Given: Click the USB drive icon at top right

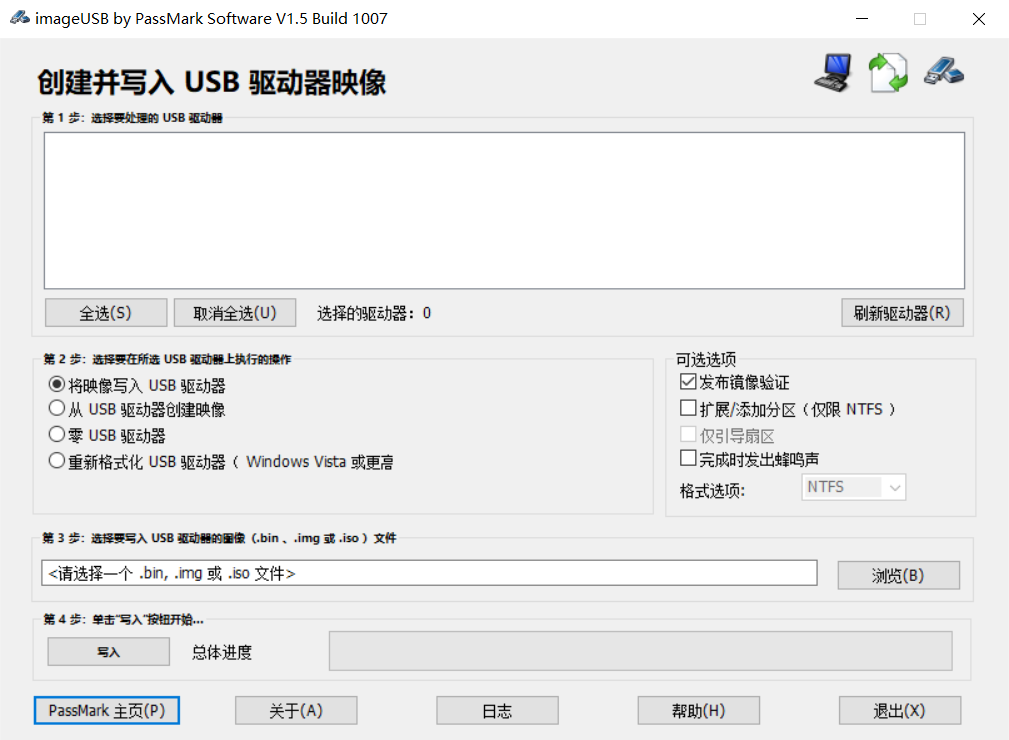Looking at the screenshot, I should 944,71.
